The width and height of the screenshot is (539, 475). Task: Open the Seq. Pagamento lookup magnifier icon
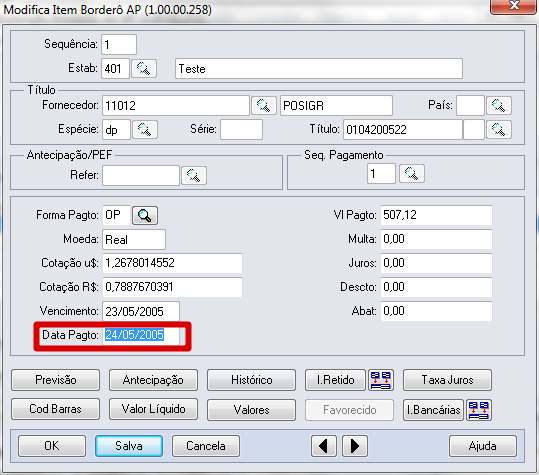[411, 174]
